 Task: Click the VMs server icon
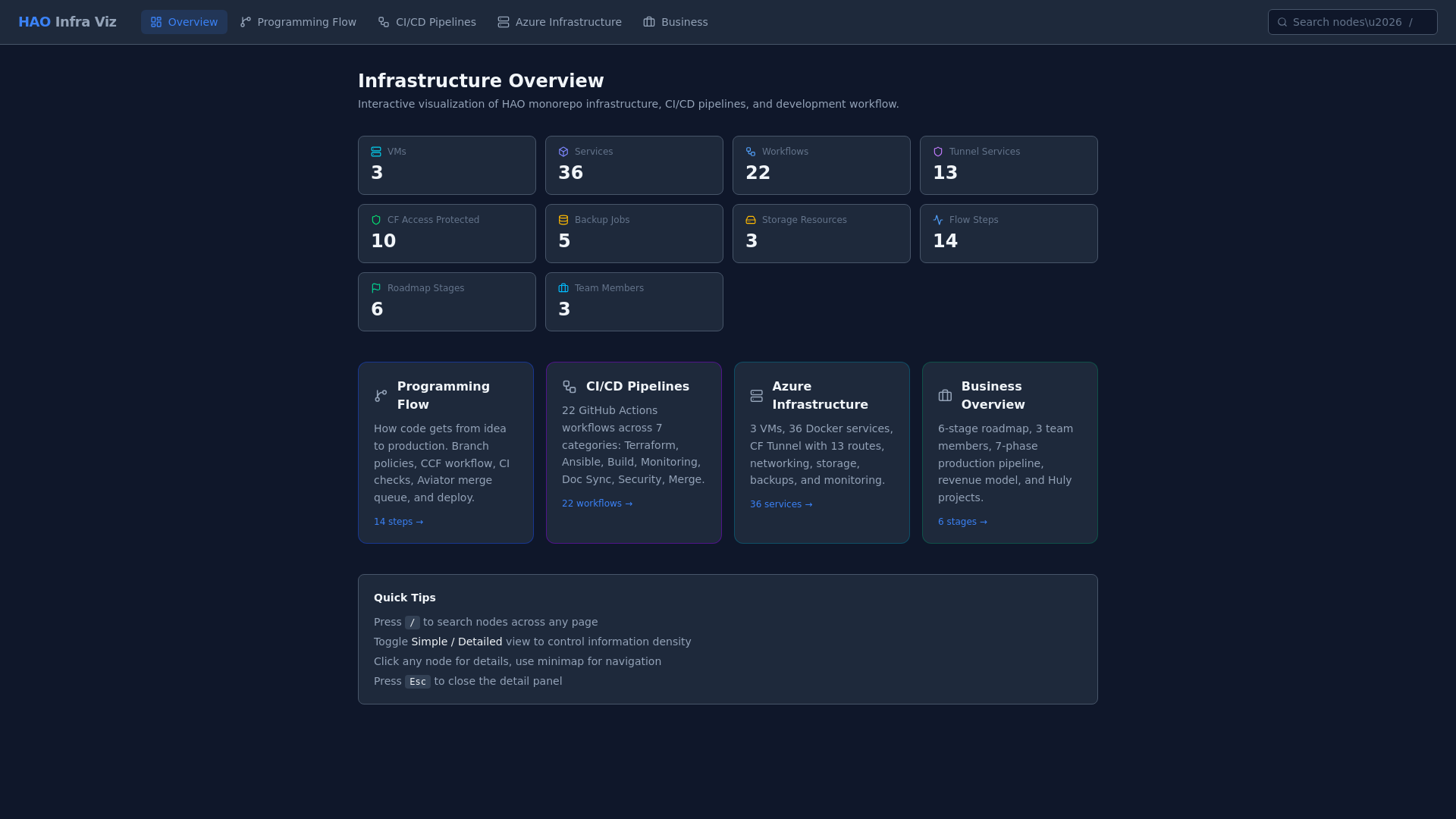(376, 152)
